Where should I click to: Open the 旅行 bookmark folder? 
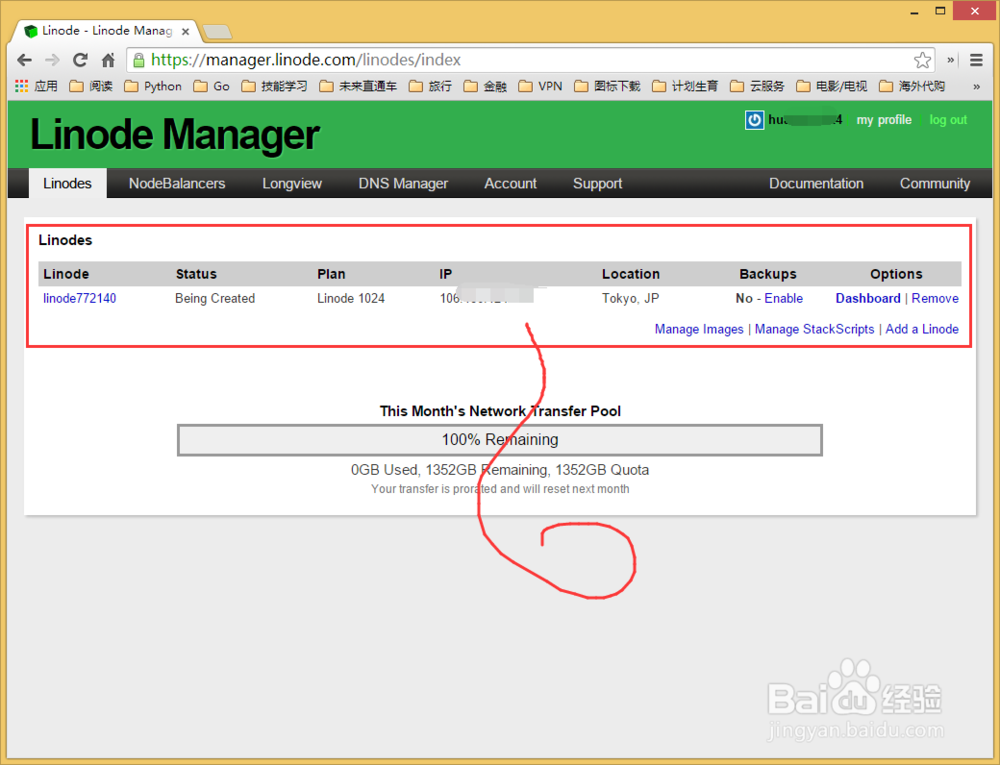(x=430, y=86)
